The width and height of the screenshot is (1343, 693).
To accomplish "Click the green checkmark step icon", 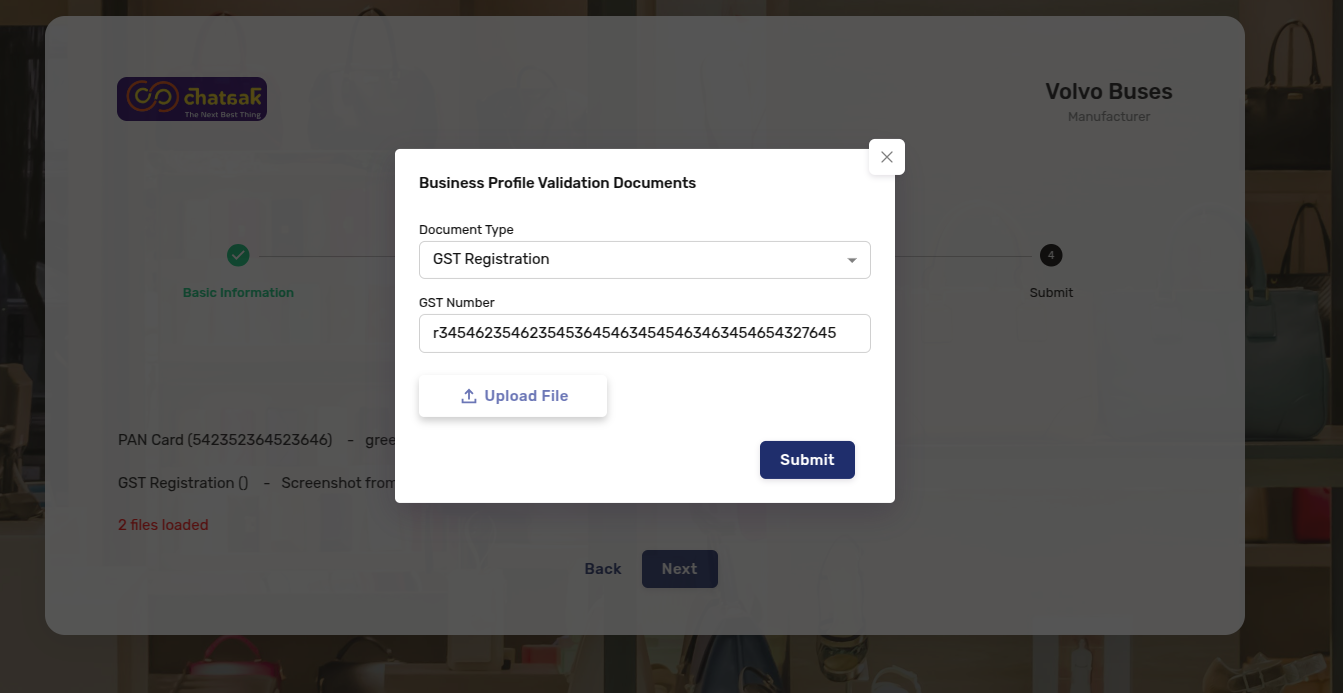I will pyautogui.click(x=238, y=256).
